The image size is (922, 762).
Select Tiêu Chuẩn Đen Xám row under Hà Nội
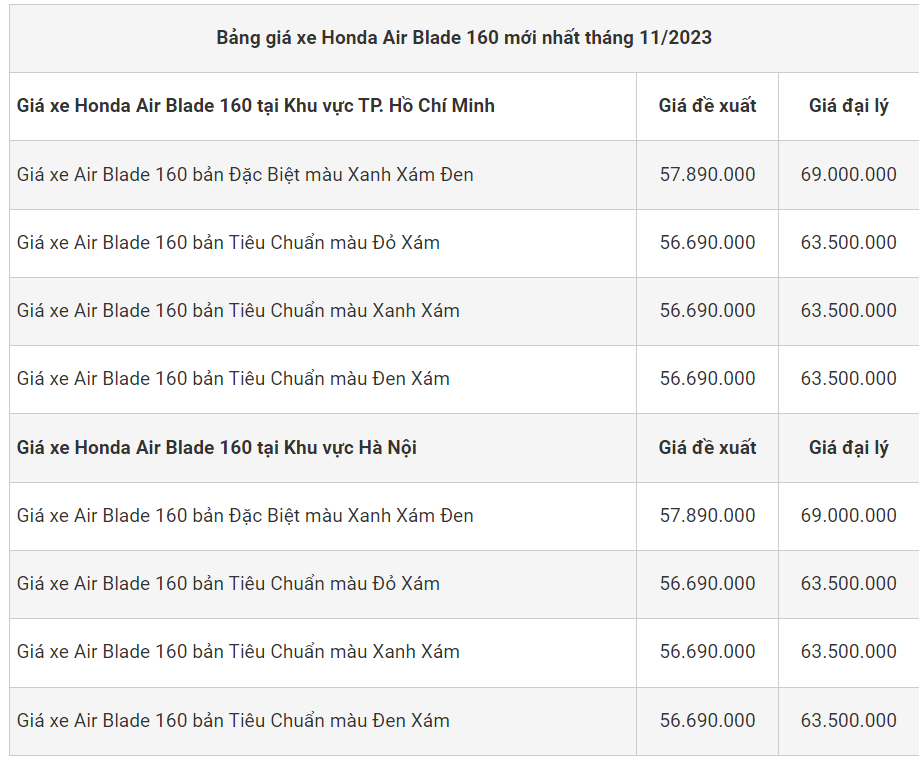click(x=233, y=721)
